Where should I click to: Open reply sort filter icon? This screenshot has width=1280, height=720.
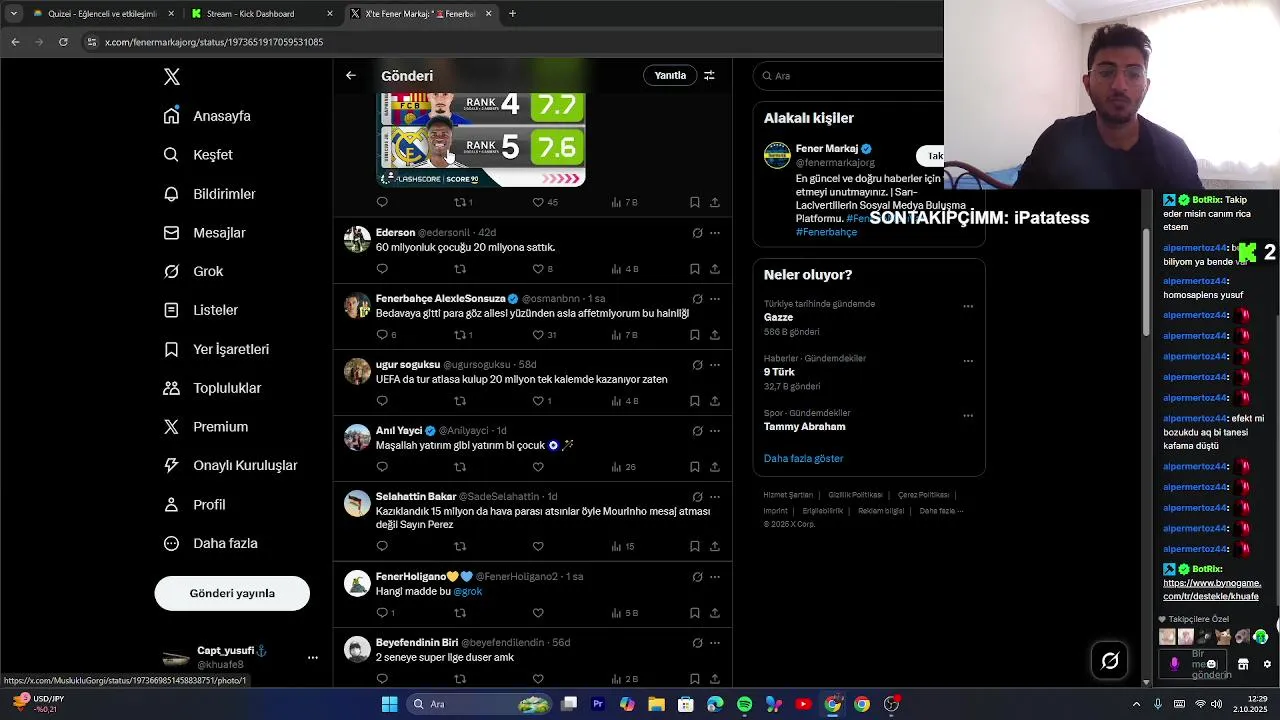[709, 75]
